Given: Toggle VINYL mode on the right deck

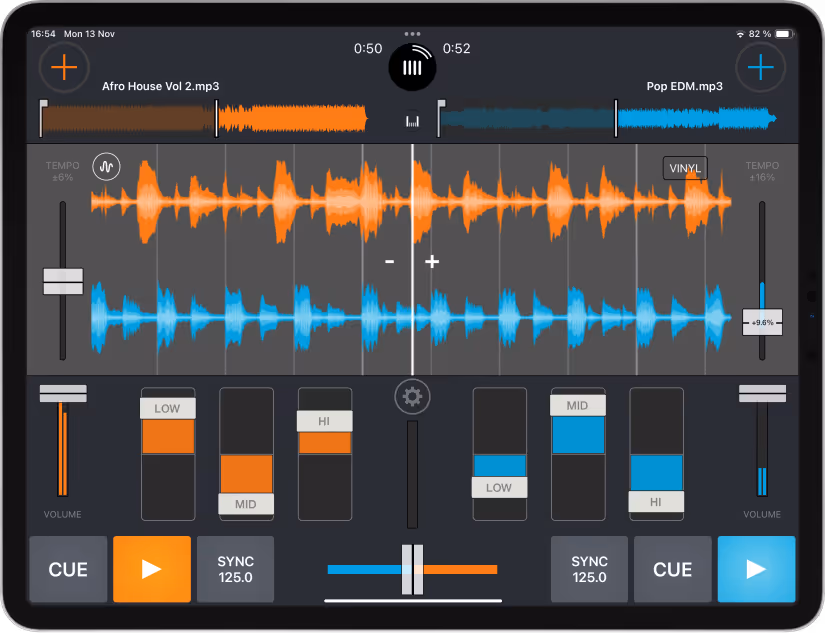Looking at the screenshot, I should point(685,167).
